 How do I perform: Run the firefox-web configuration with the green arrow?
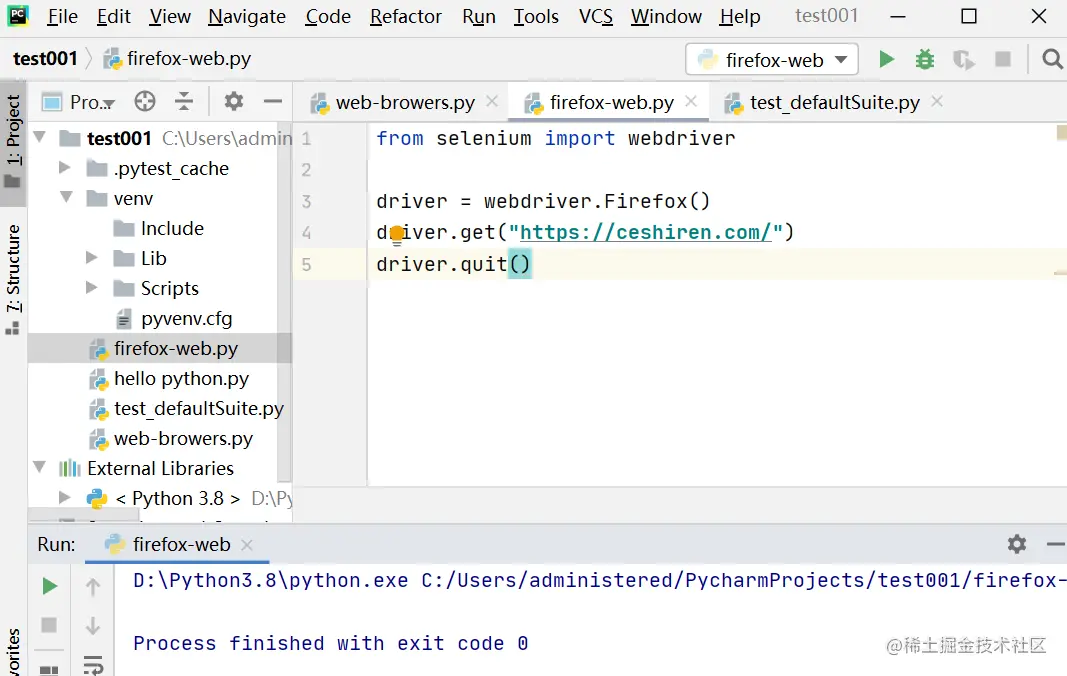886,60
